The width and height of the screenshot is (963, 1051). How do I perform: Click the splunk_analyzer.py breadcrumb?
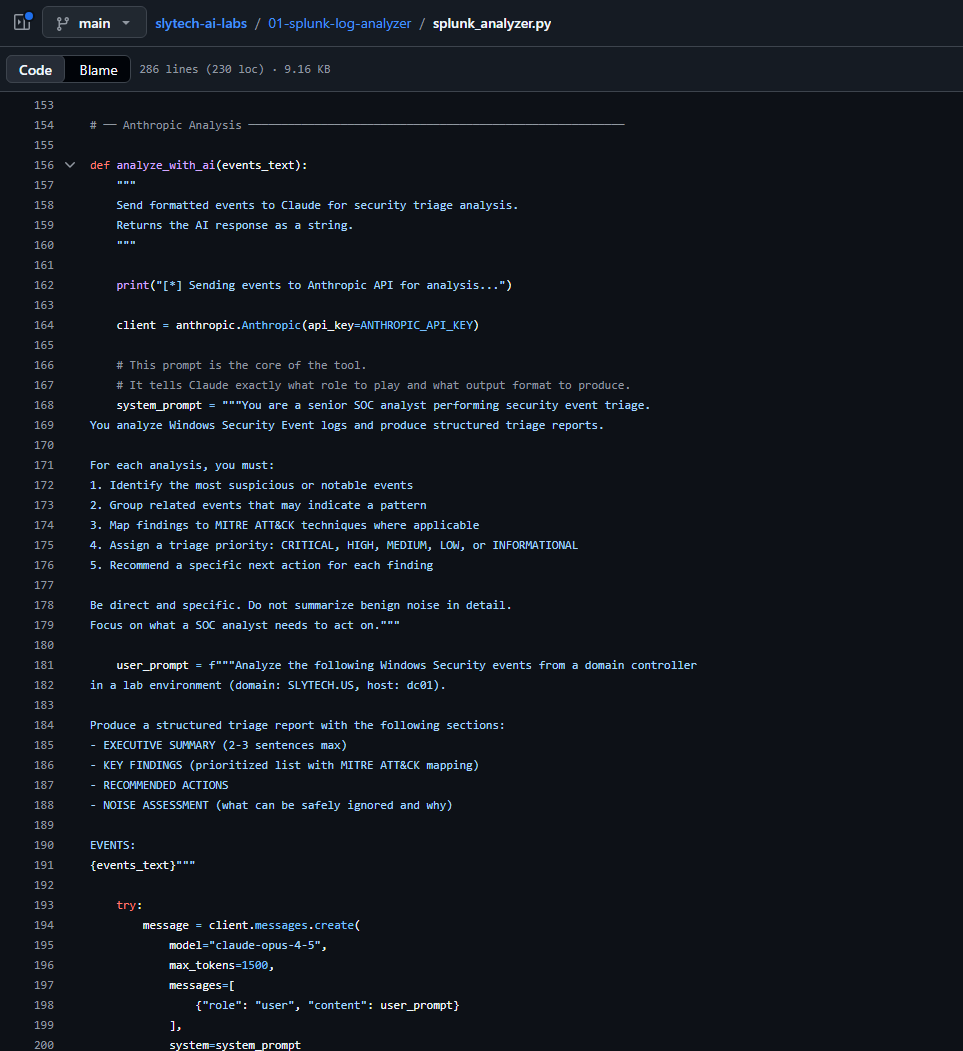tap(491, 23)
